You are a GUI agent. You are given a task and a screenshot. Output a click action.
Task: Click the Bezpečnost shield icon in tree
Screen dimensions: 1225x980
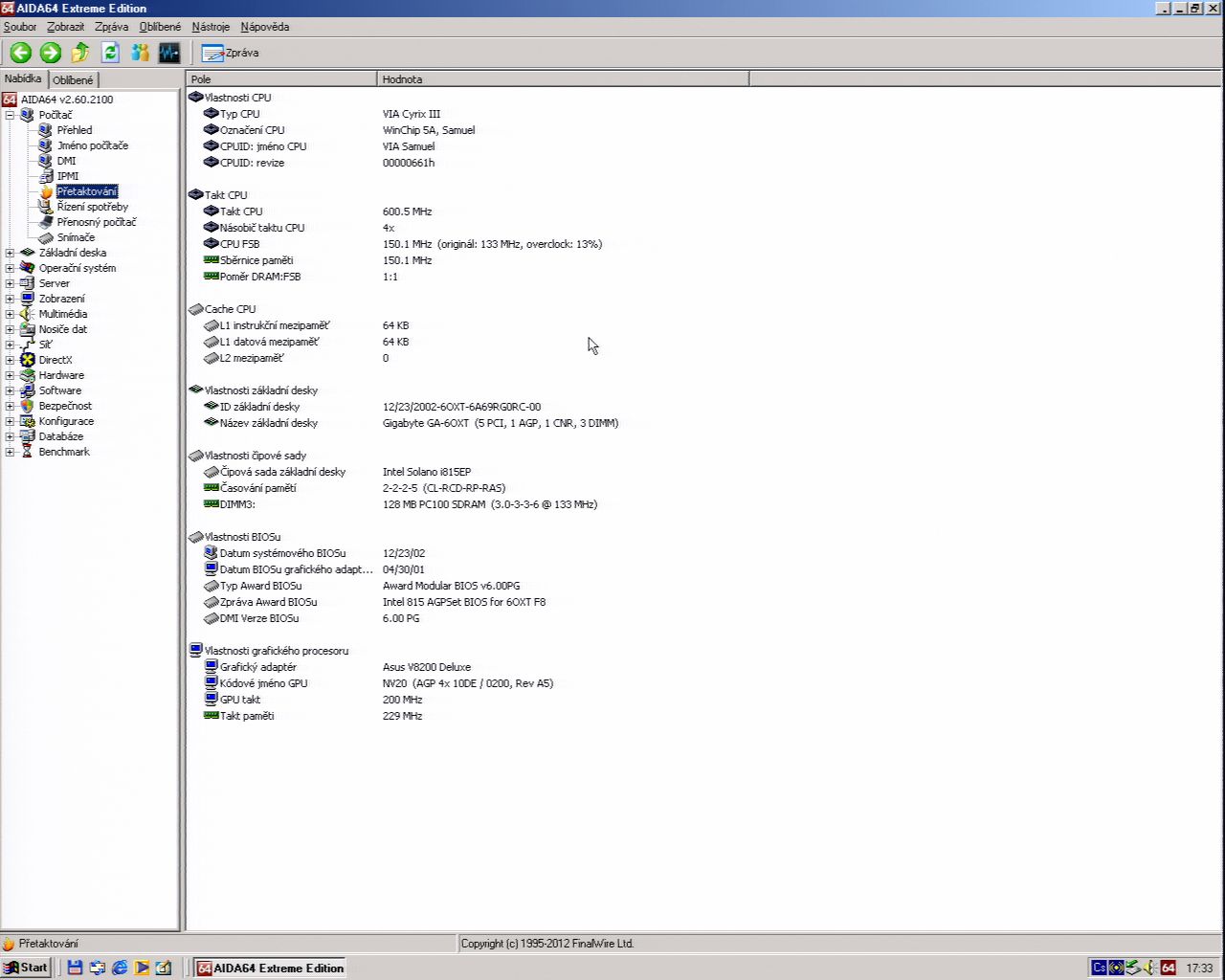[x=27, y=406]
